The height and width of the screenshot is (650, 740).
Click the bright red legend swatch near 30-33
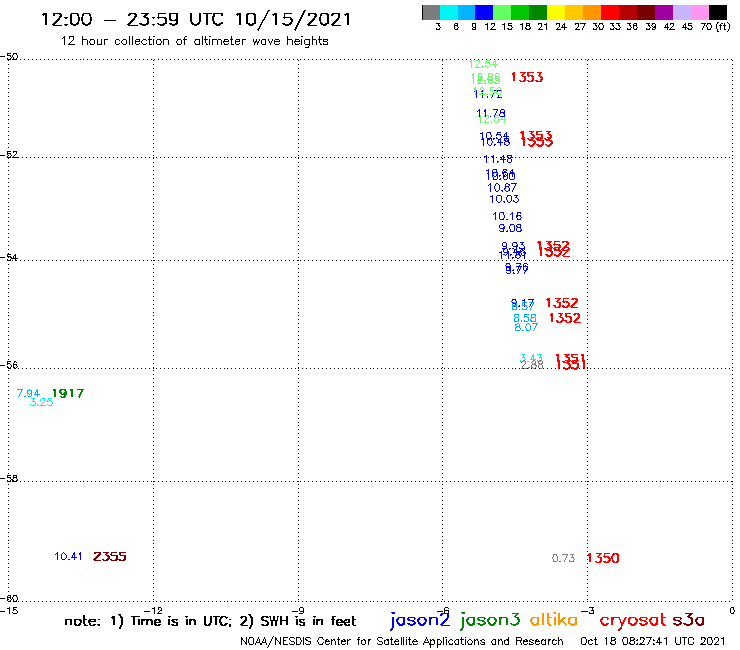[610, 12]
